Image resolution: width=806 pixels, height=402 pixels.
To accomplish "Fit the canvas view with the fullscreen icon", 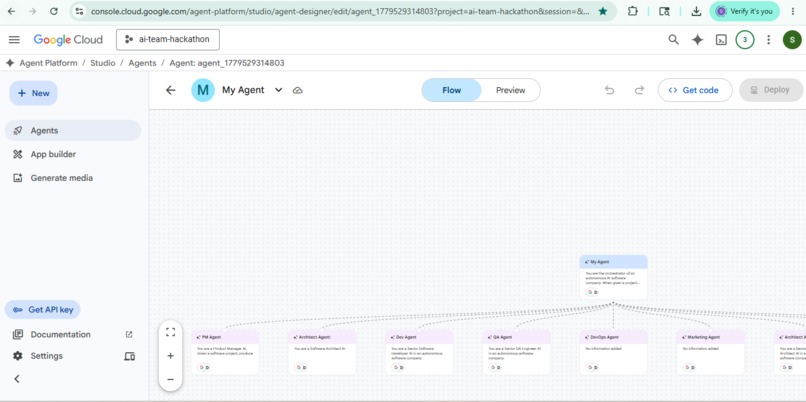I will click(x=171, y=332).
